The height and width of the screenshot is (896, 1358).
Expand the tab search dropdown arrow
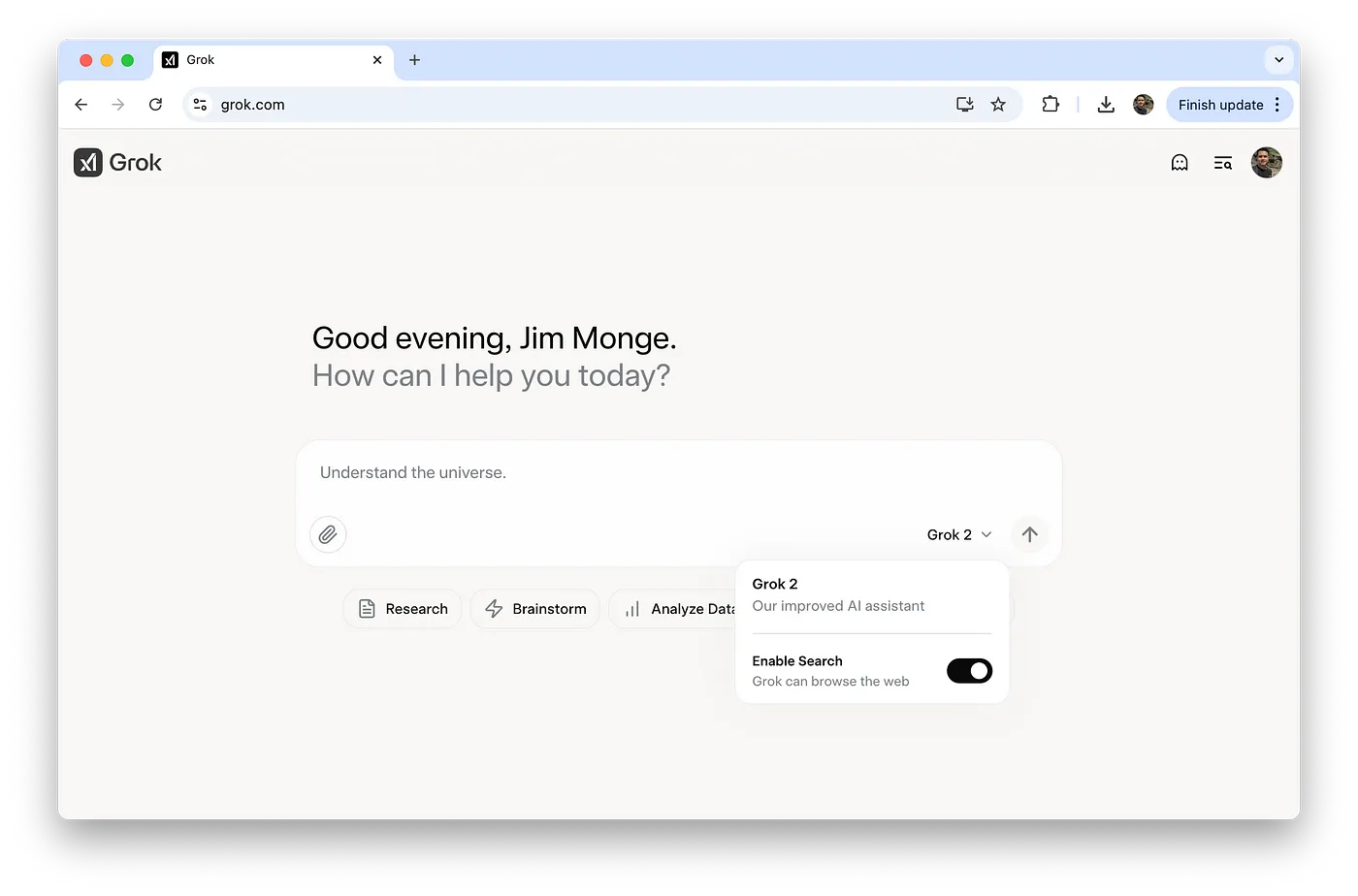(1278, 60)
